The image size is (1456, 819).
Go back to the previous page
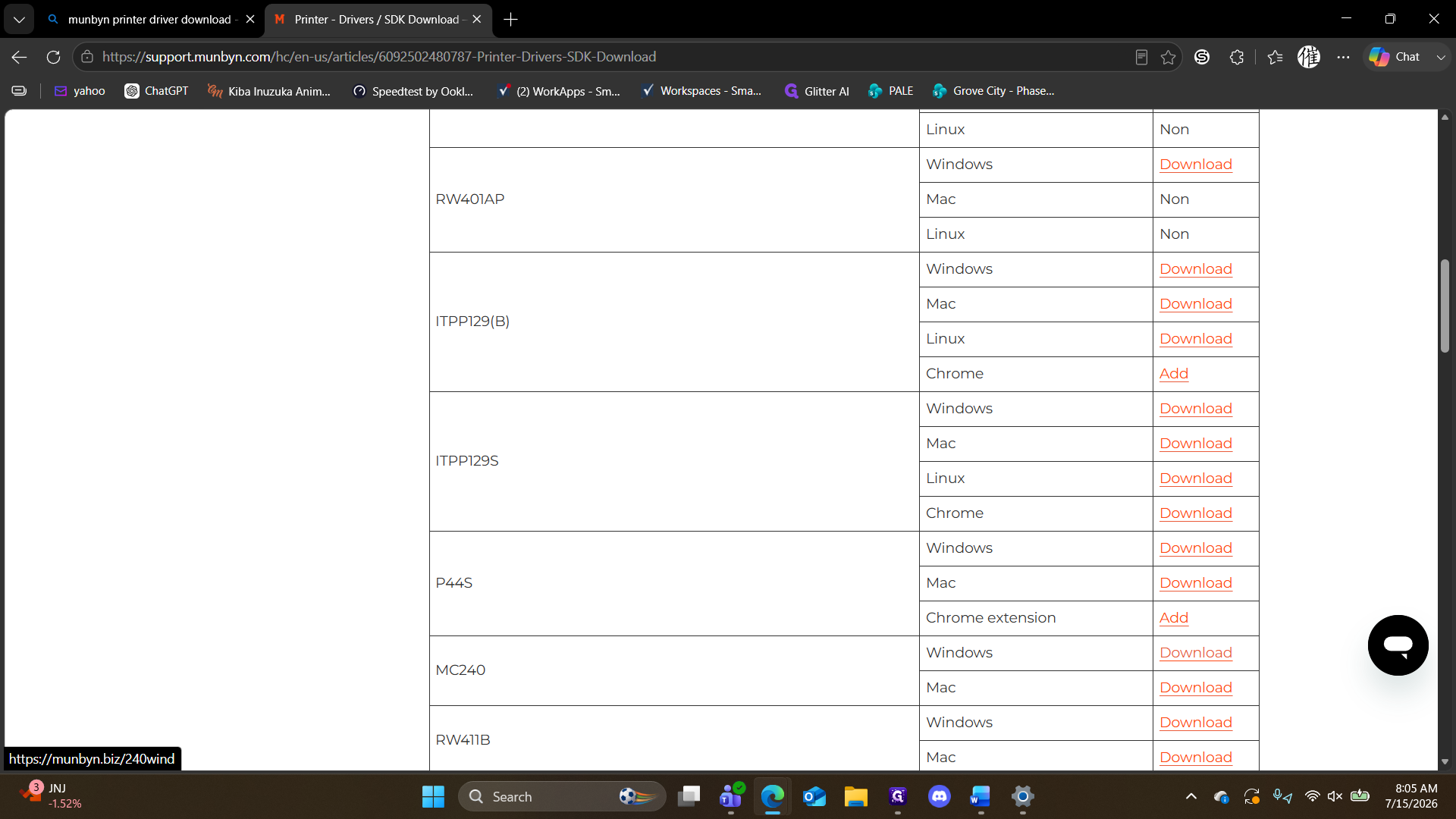(x=20, y=57)
